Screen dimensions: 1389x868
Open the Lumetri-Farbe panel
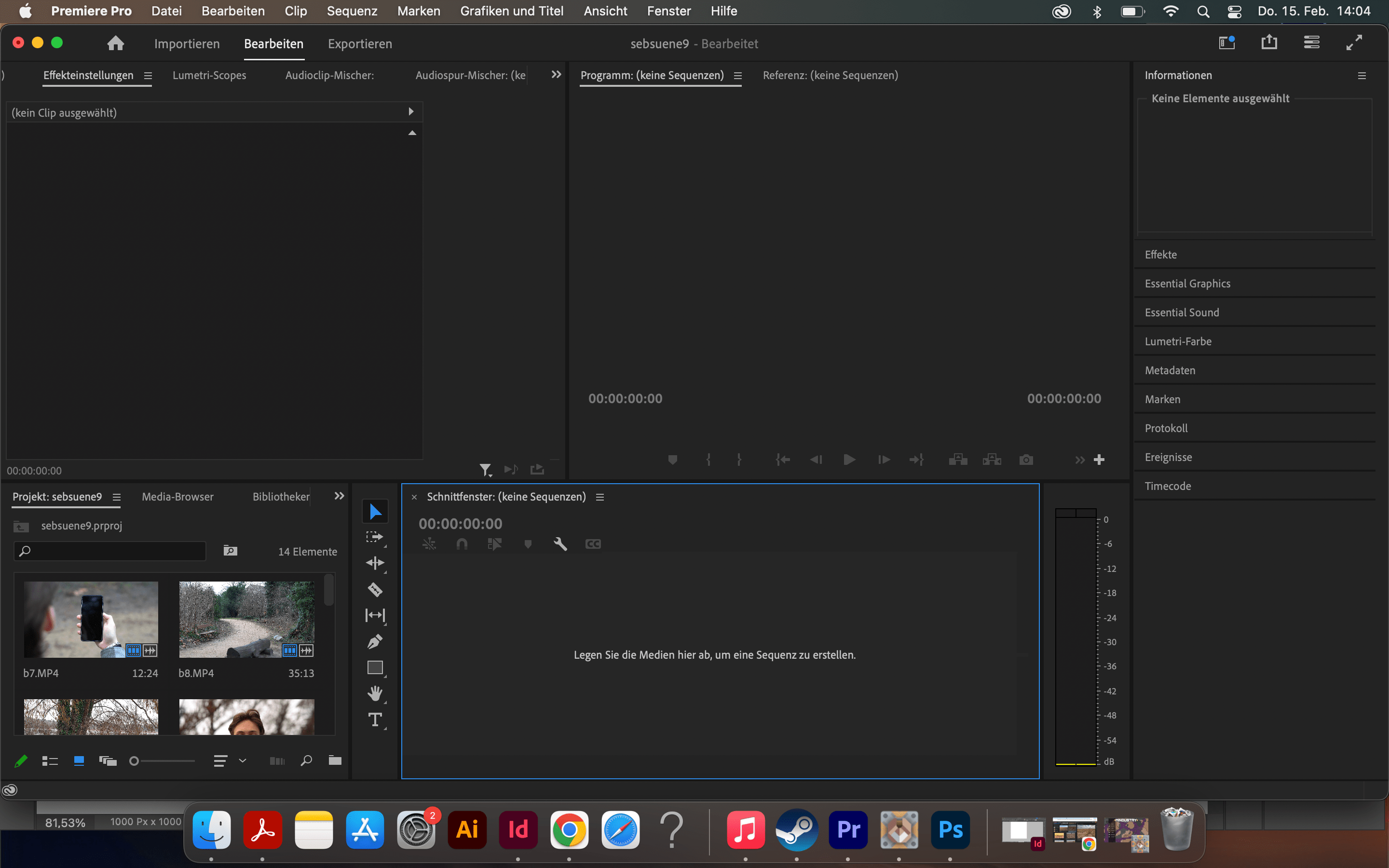pos(1178,341)
